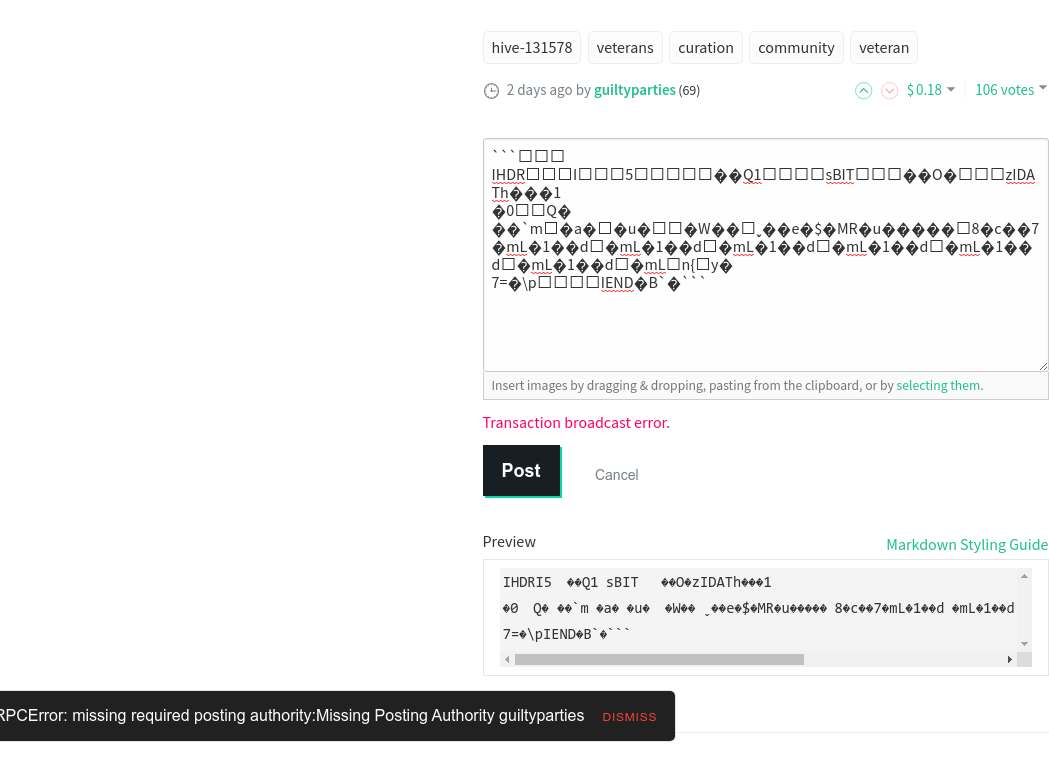This screenshot has width=1049, height=758.
Task: Select the hive-131578 community tag
Action: click(531, 47)
